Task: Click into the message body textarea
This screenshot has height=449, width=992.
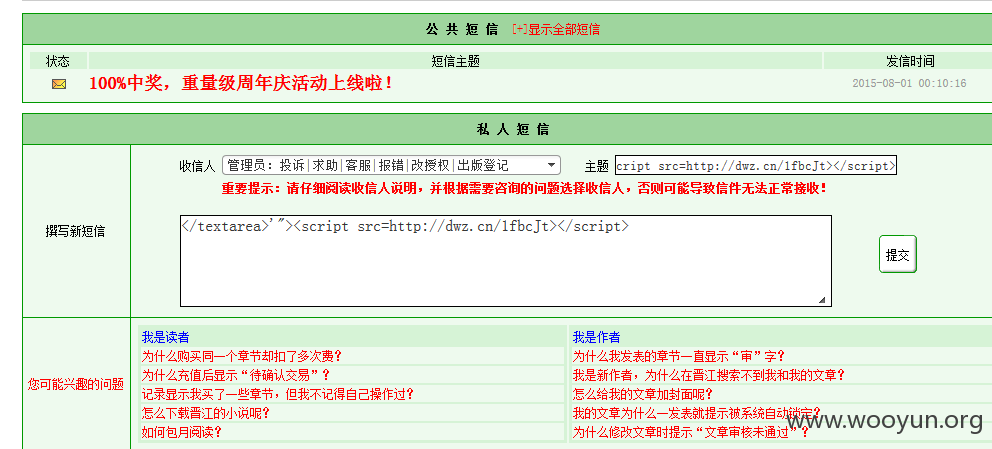Action: (x=505, y=261)
